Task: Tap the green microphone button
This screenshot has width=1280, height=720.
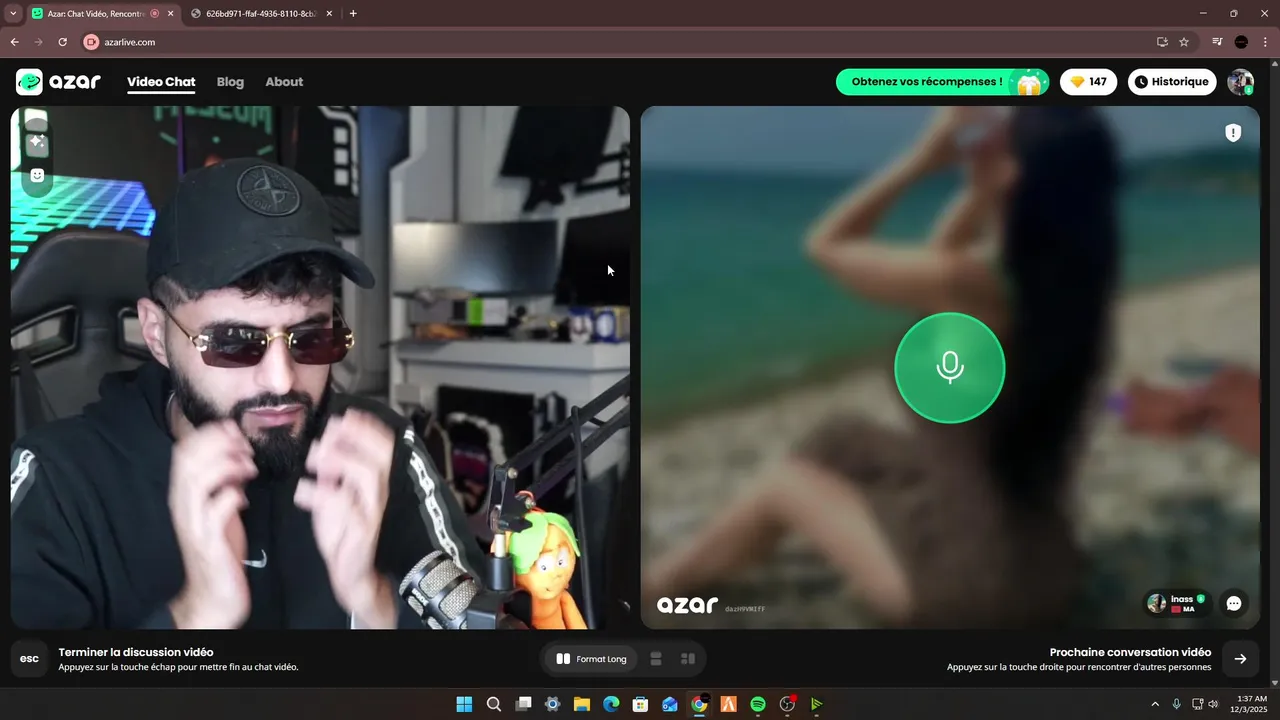Action: click(949, 368)
